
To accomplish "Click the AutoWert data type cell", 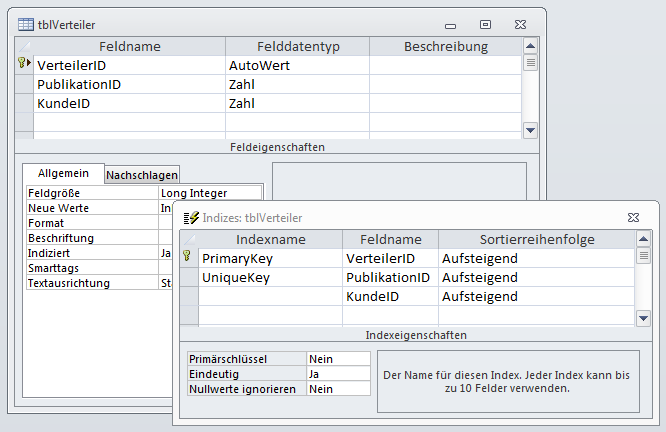I will [297, 65].
